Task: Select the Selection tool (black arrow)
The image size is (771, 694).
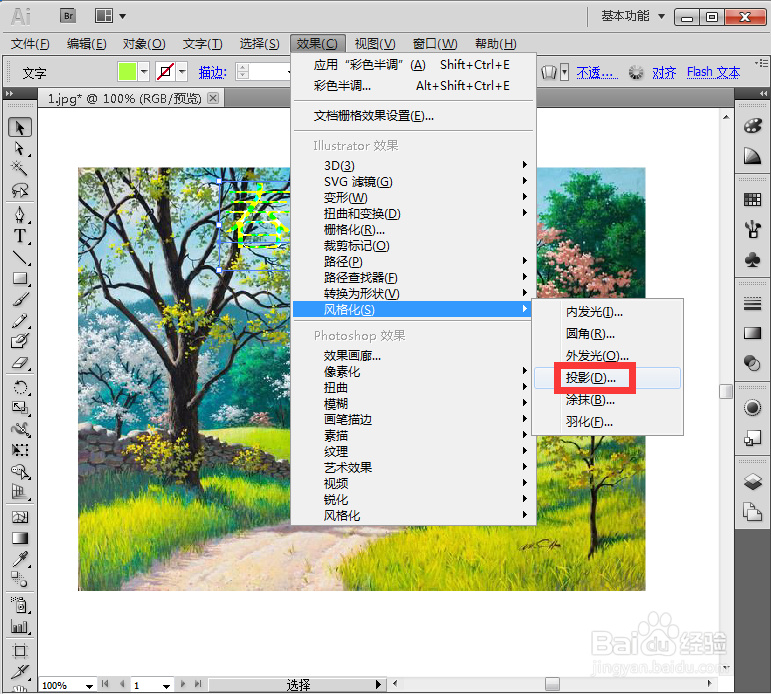Action: point(20,127)
